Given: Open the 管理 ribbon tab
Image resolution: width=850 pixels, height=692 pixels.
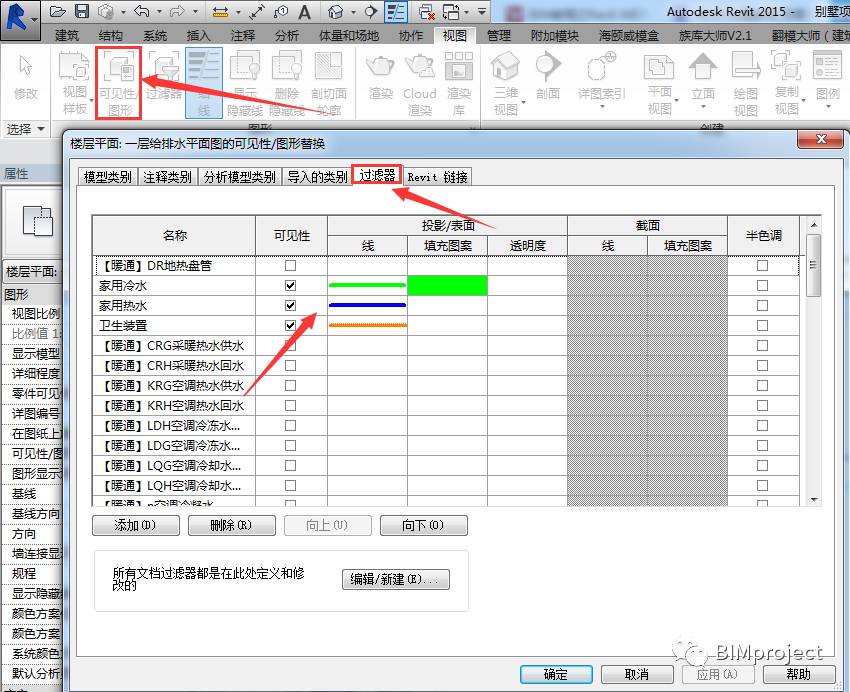Looking at the screenshot, I should 499,36.
